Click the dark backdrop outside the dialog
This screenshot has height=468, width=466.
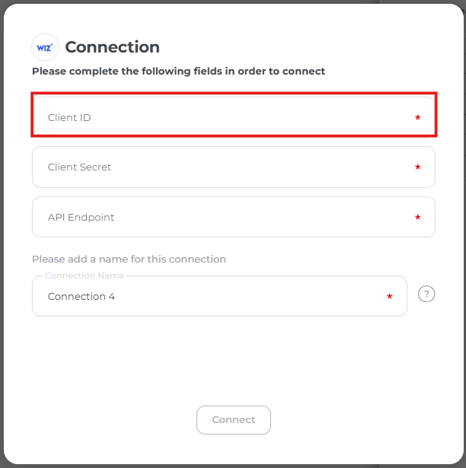pyautogui.click(x=2, y=233)
